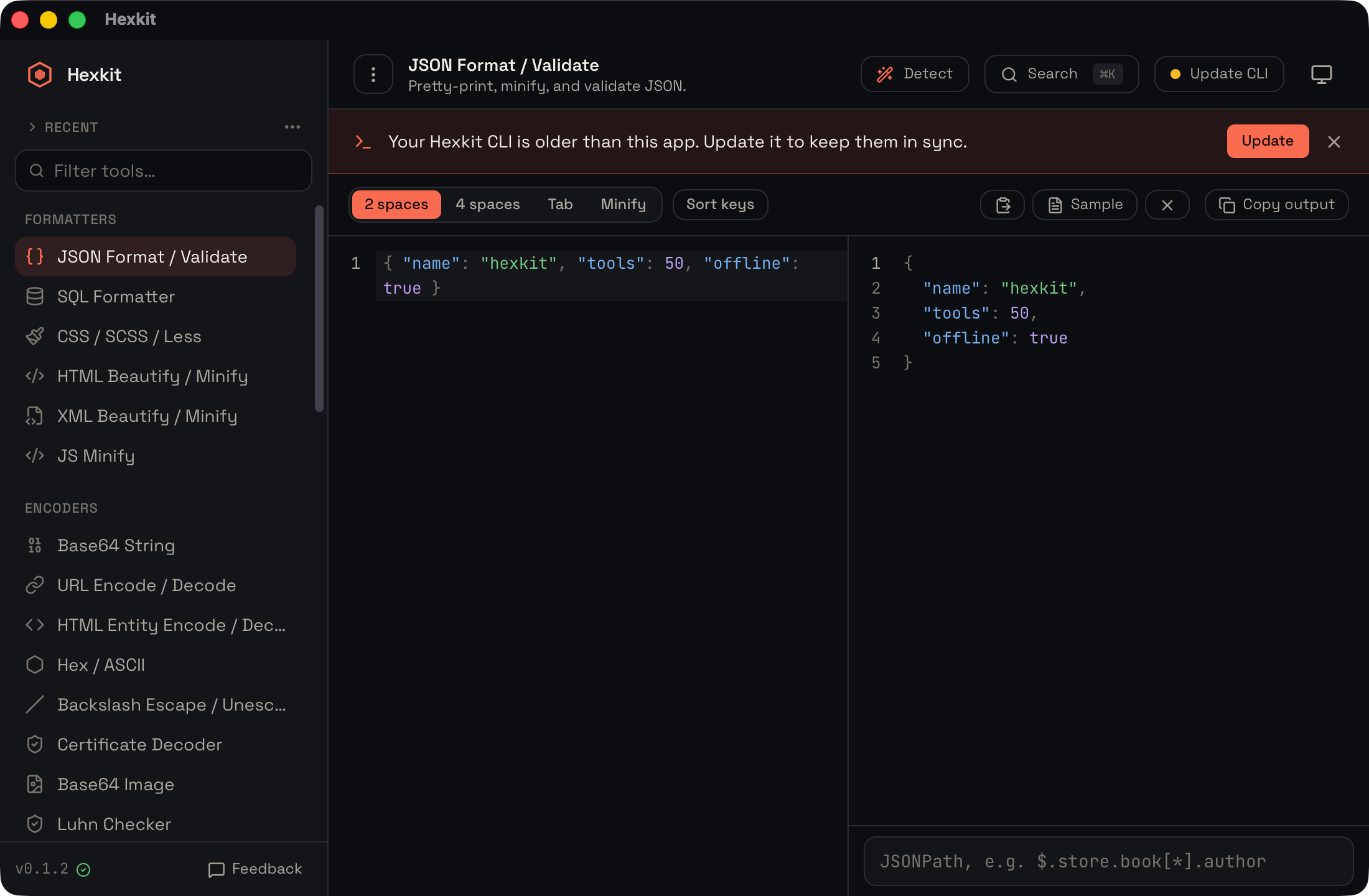Screen dimensions: 1369x896
Task: Open JSON Format / Validate tool
Action: [156, 256]
